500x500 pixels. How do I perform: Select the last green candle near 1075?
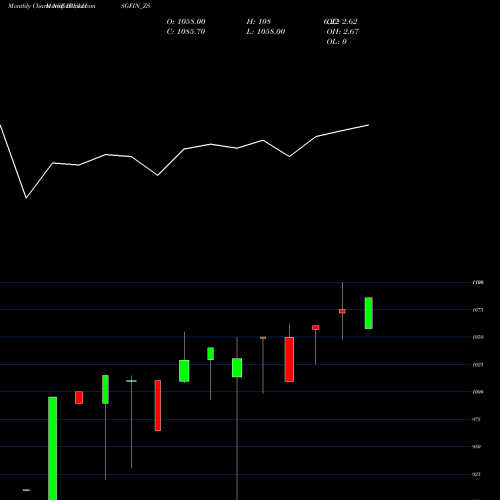pyautogui.click(x=369, y=313)
